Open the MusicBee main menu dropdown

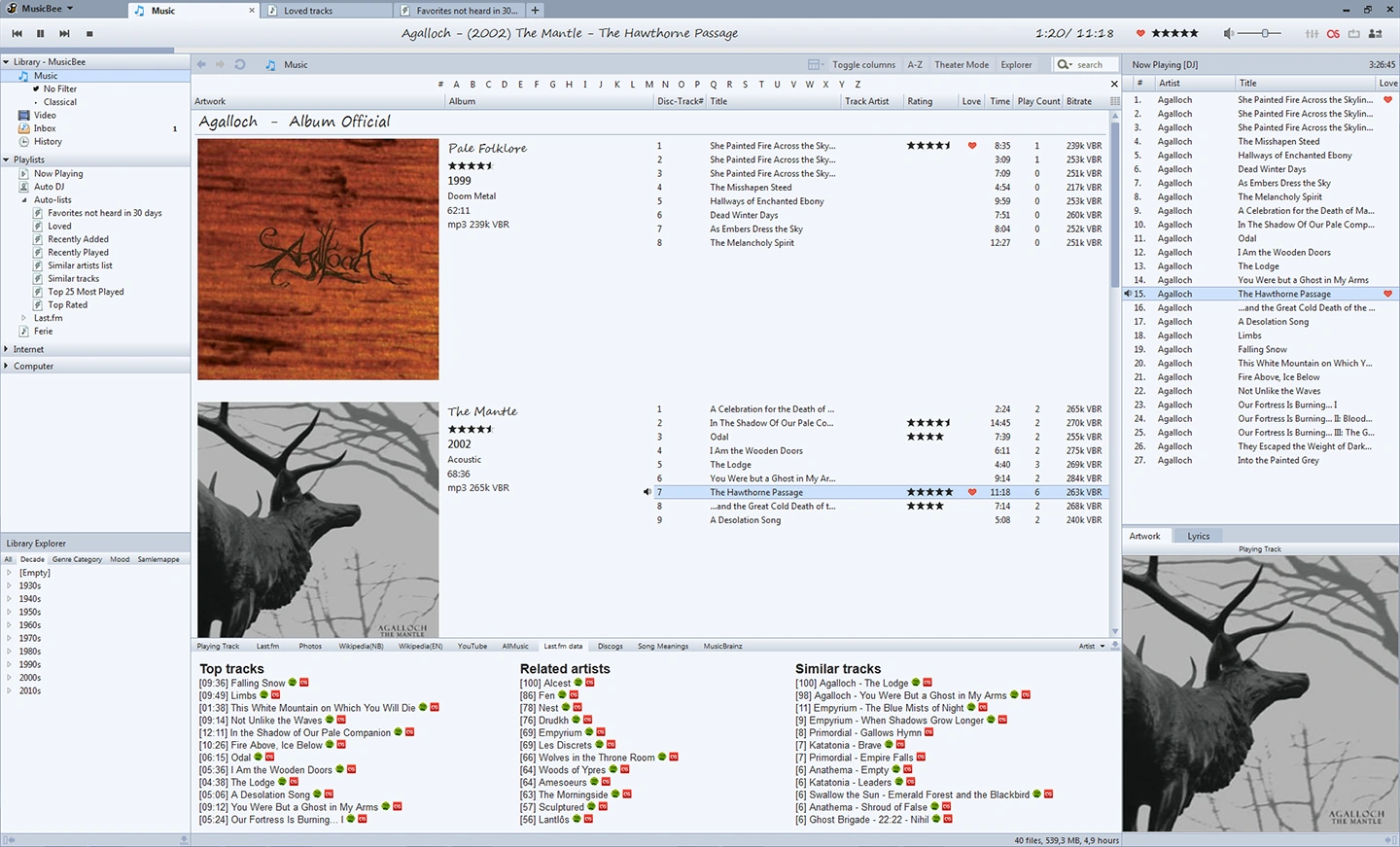44,9
